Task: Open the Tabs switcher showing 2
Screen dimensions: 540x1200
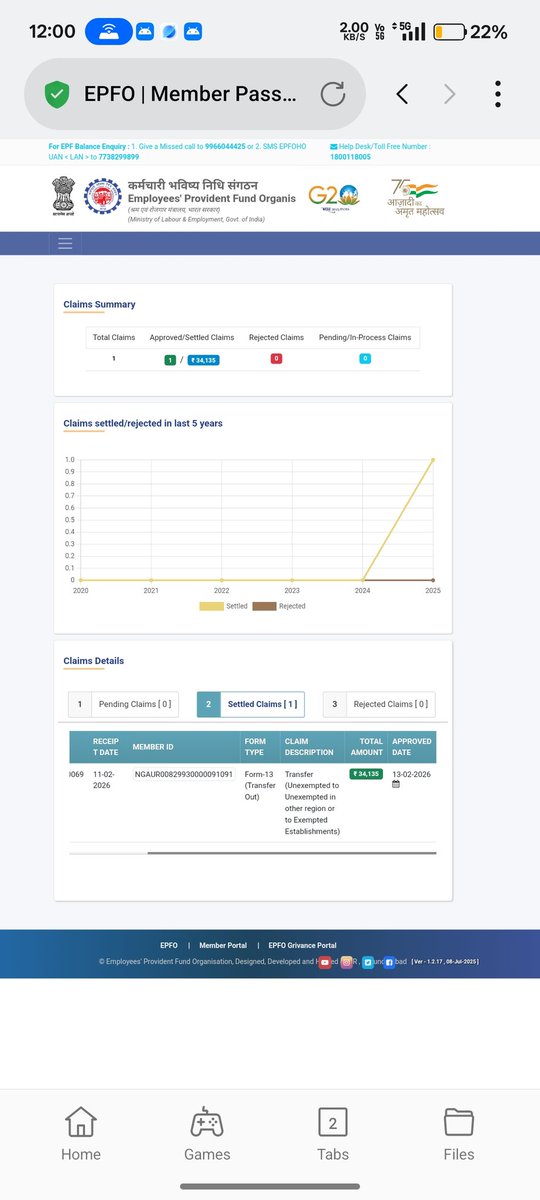Action: (x=333, y=1134)
